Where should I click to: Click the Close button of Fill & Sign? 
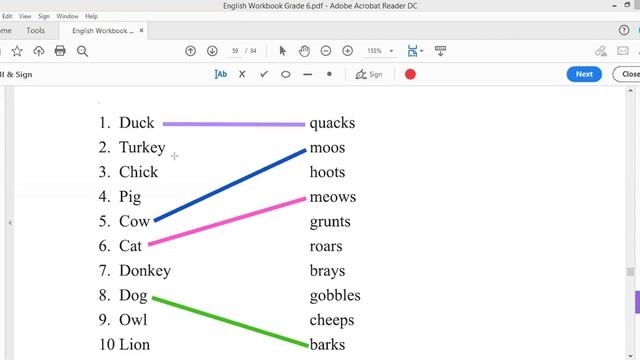coord(627,74)
